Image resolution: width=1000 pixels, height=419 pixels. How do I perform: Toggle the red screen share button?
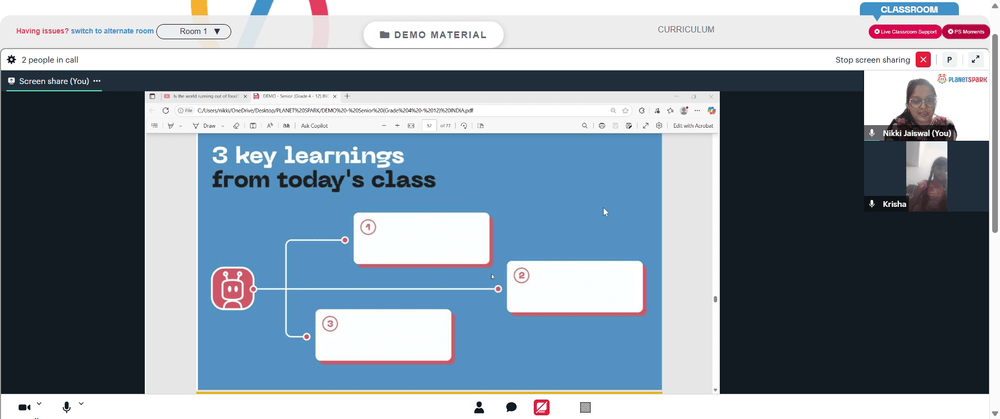click(541, 407)
